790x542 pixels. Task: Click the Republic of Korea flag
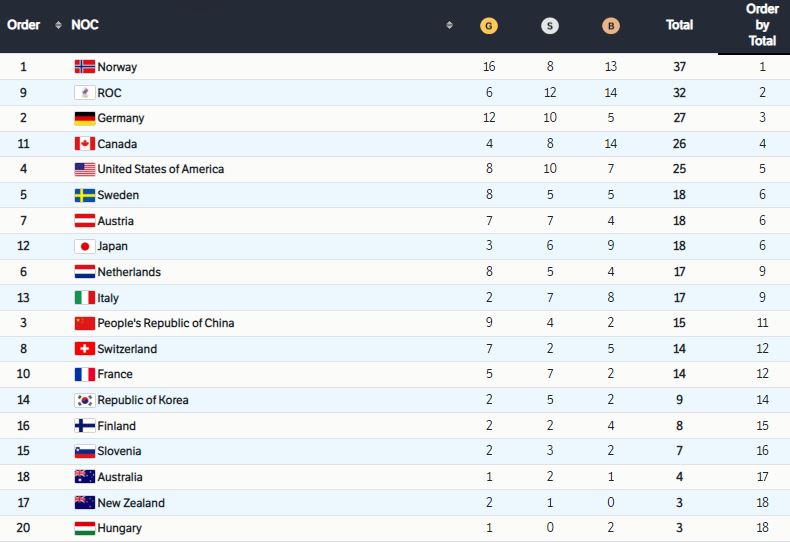coord(85,400)
